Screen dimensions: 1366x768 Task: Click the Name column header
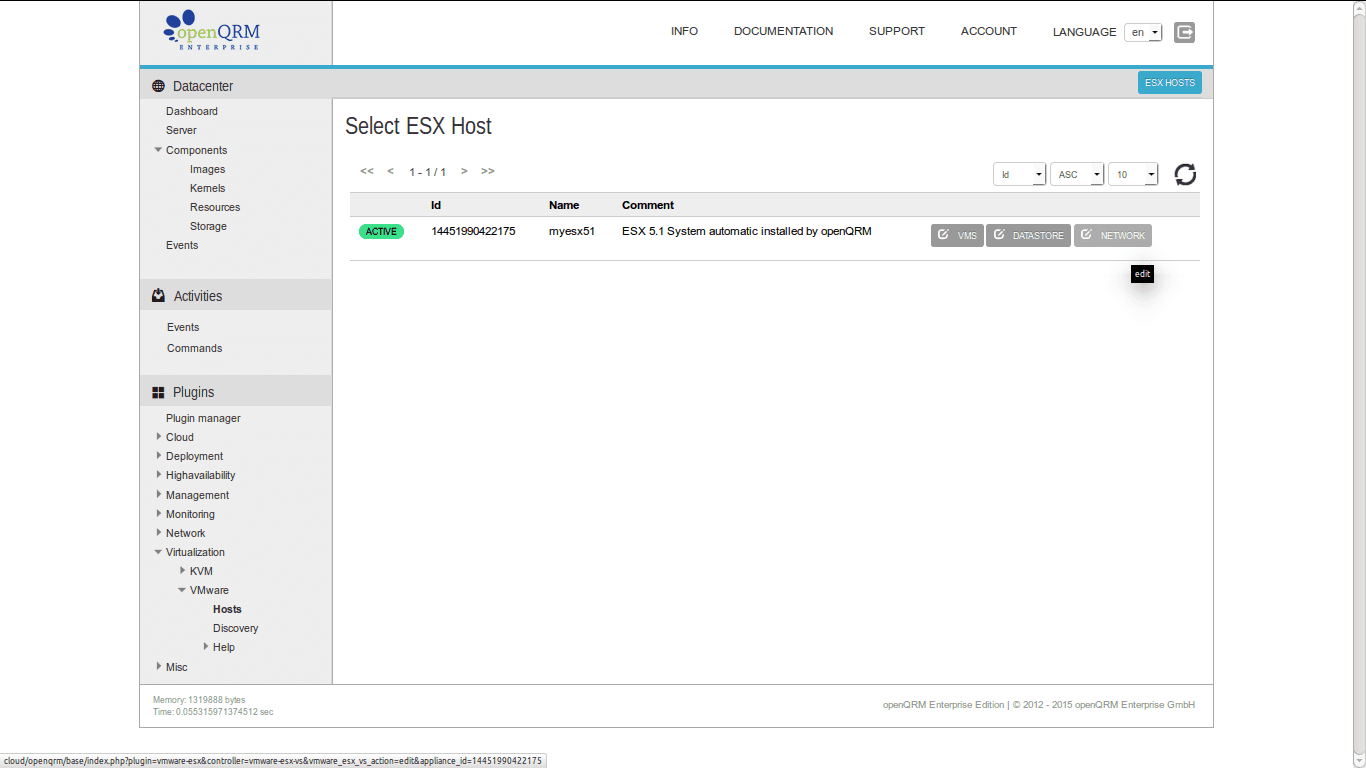564,205
